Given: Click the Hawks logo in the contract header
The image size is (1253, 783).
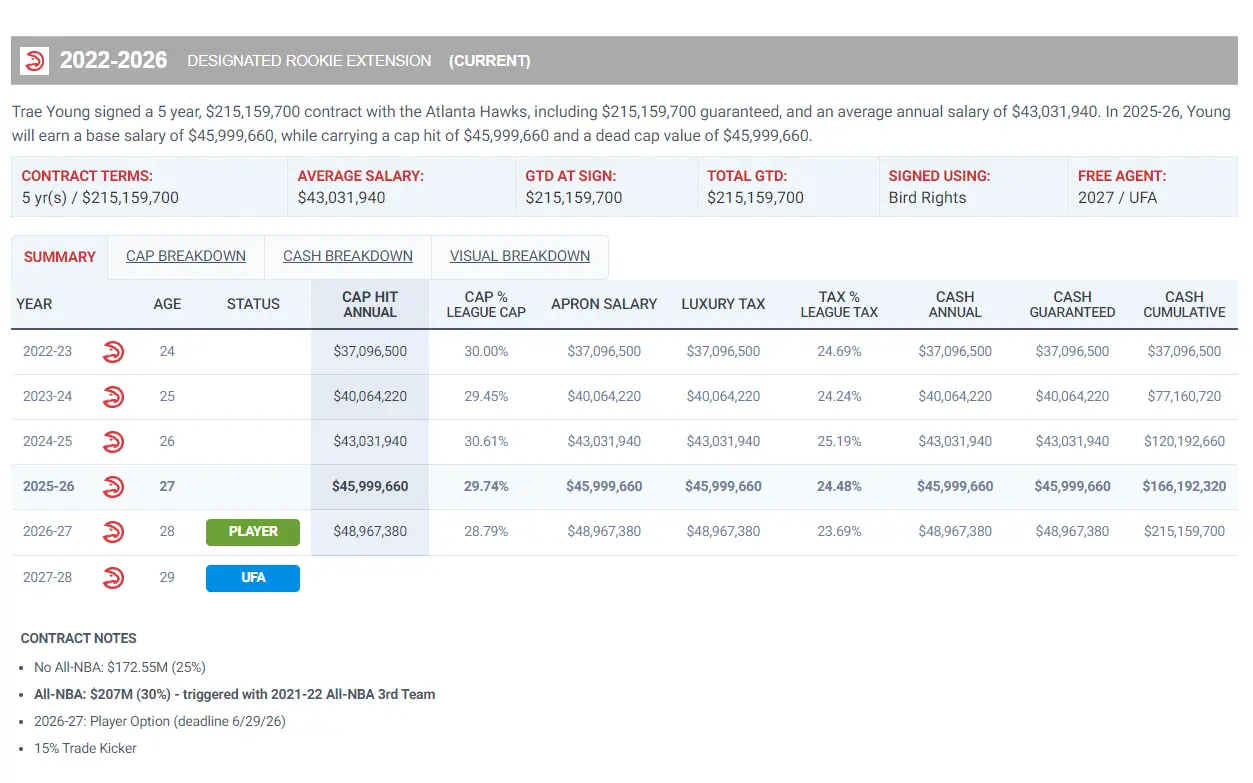Looking at the screenshot, I should [35, 61].
